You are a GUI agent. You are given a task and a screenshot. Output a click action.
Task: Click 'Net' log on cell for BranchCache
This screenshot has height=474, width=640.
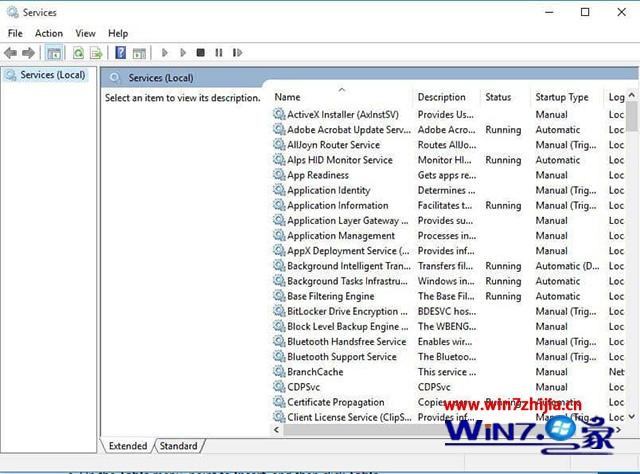coord(616,372)
